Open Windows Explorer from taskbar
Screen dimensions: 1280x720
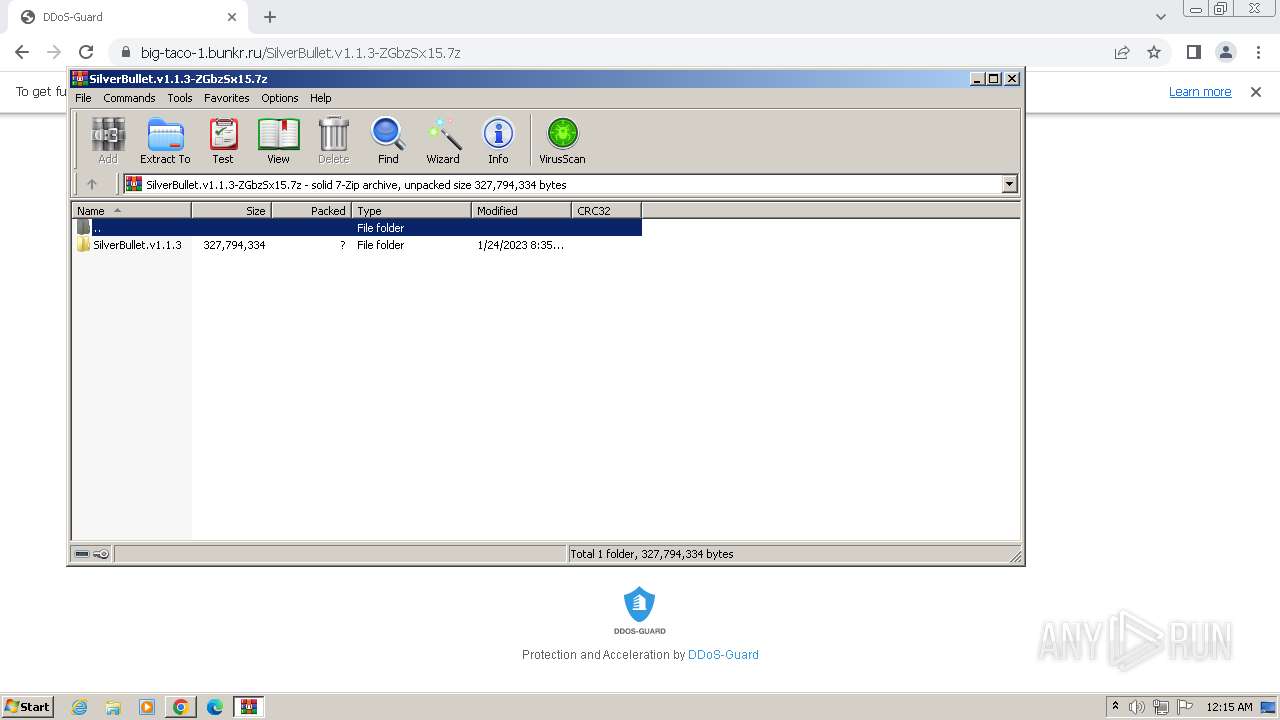(x=113, y=707)
